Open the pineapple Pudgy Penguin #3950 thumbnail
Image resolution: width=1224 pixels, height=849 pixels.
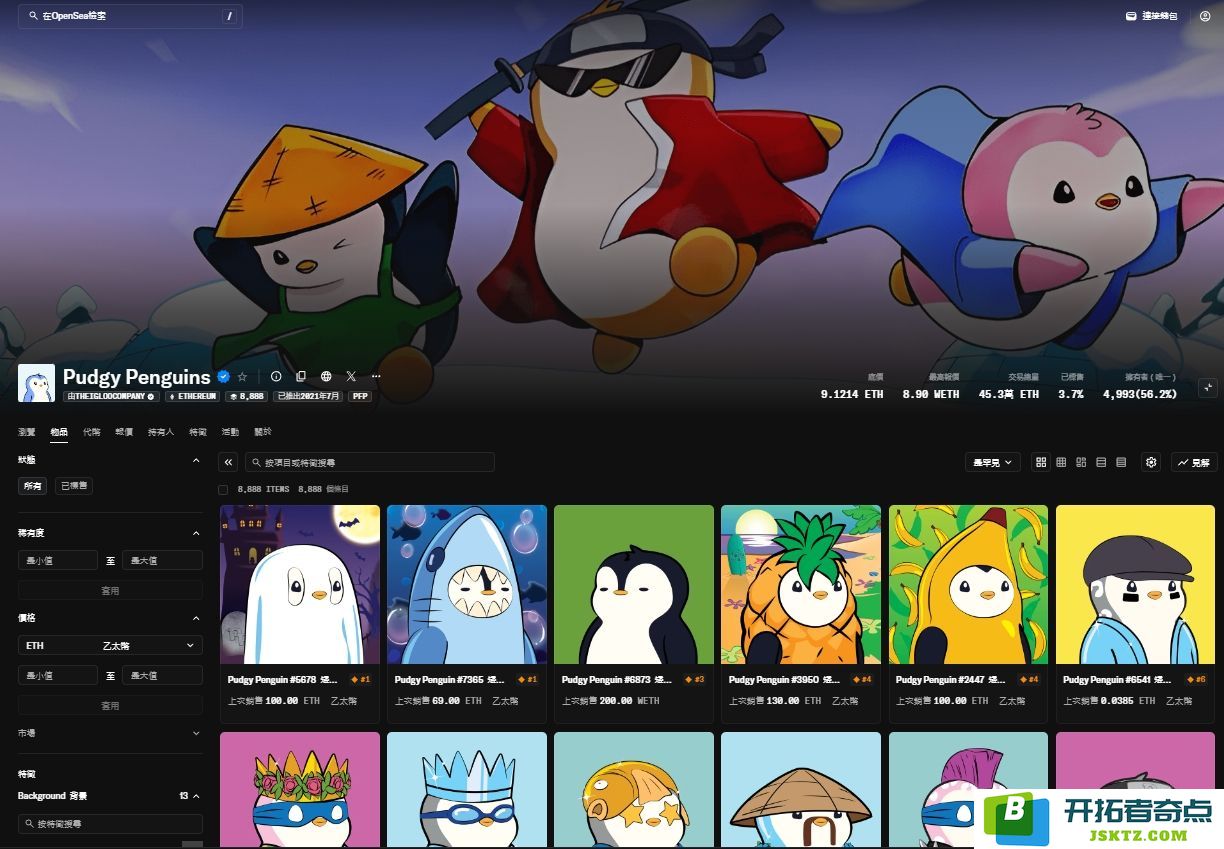(x=801, y=584)
